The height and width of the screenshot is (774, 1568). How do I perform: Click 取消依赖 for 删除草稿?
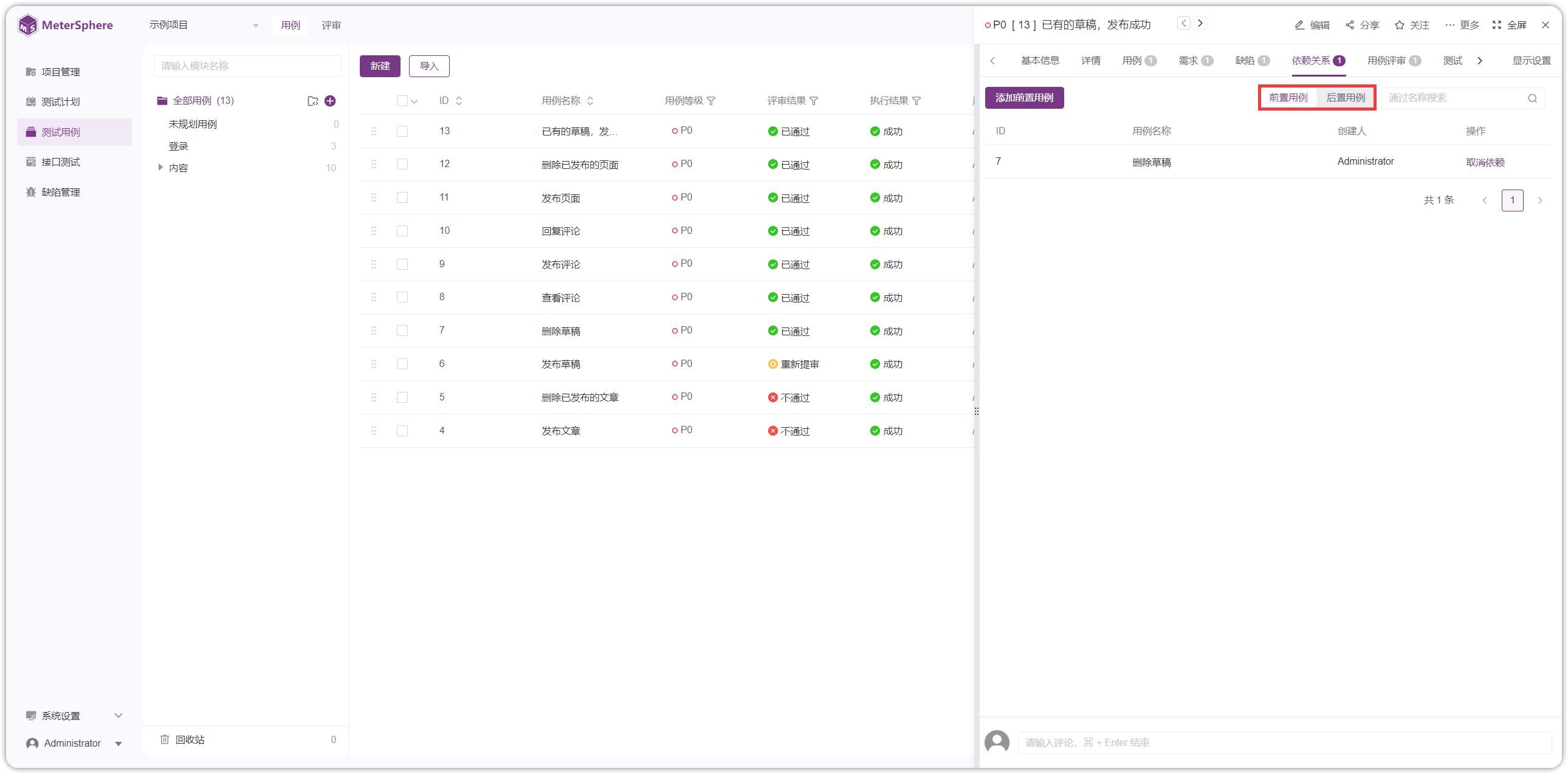tap(1485, 162)
